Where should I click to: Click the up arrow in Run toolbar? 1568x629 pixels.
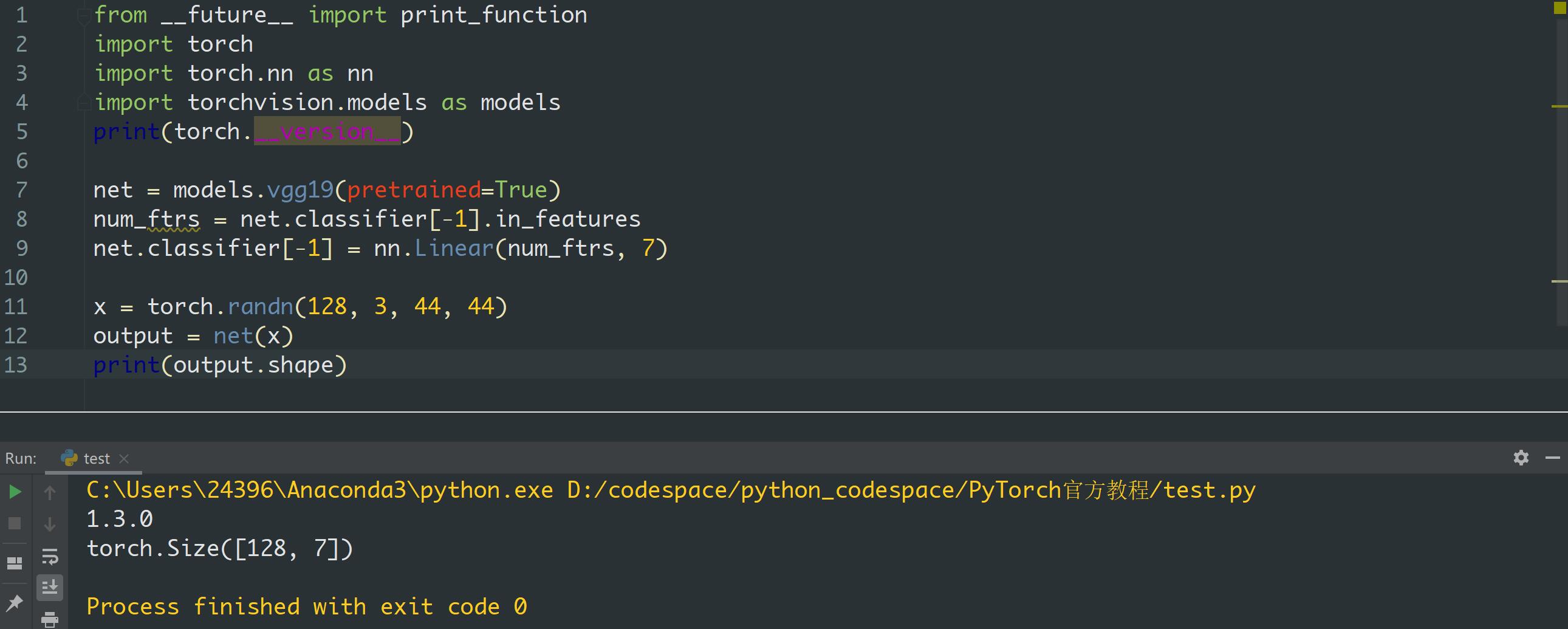[50, 493]
